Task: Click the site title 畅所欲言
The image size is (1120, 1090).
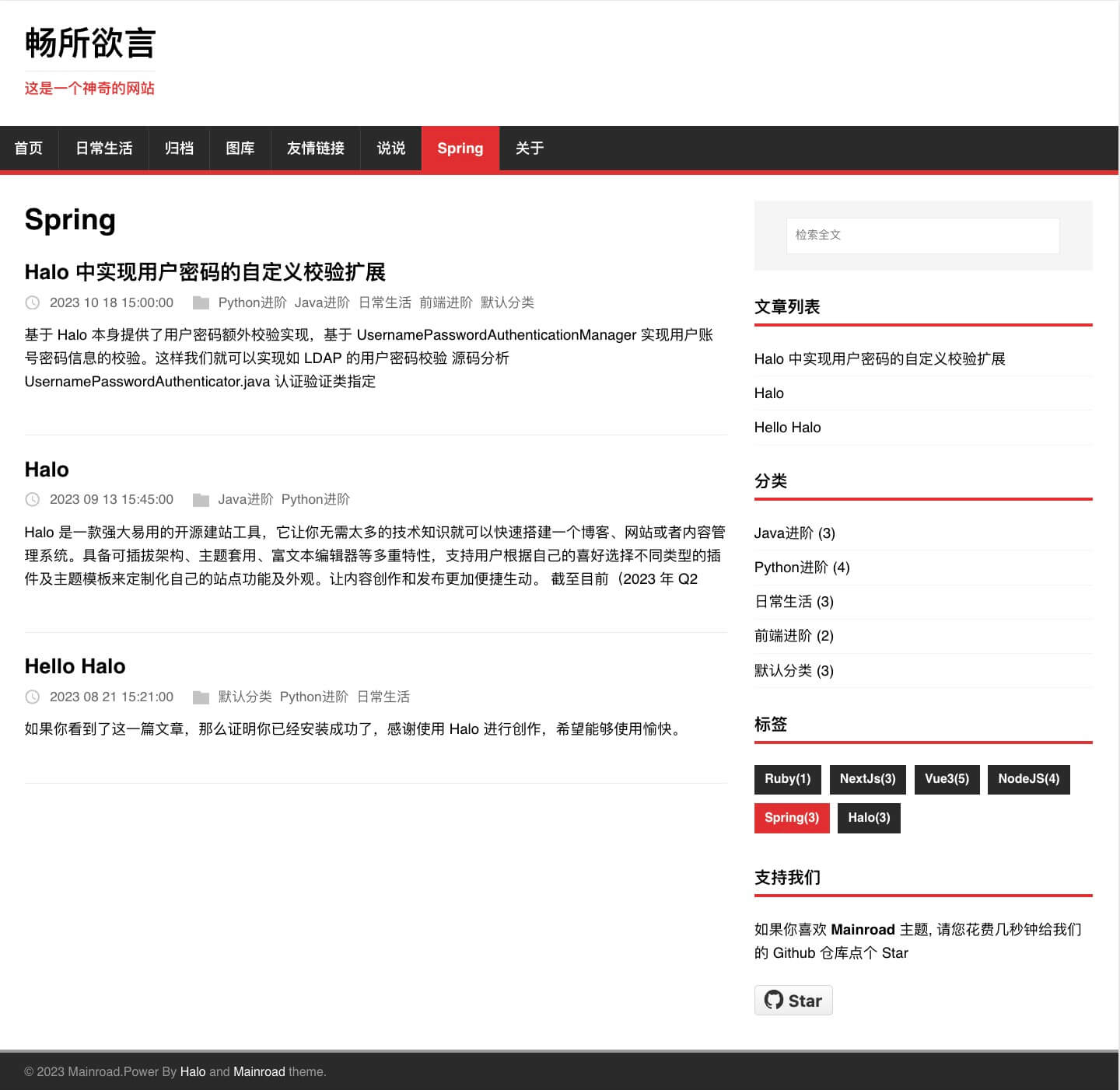Action: point(90,43)
